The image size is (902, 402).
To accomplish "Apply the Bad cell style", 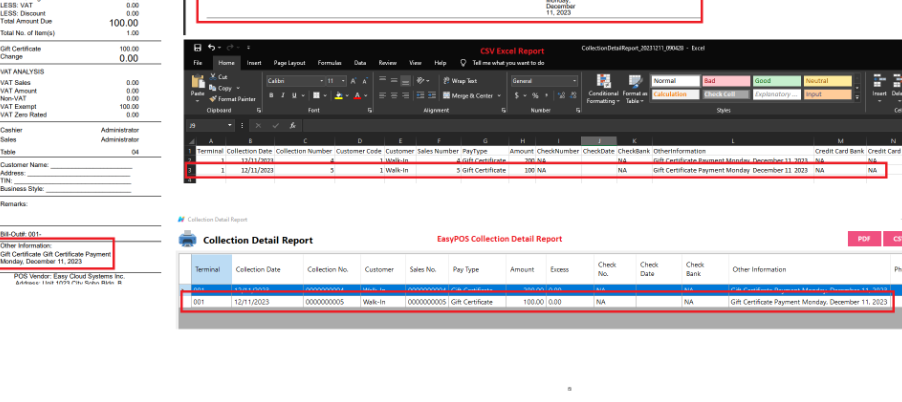I will [726, 81].
